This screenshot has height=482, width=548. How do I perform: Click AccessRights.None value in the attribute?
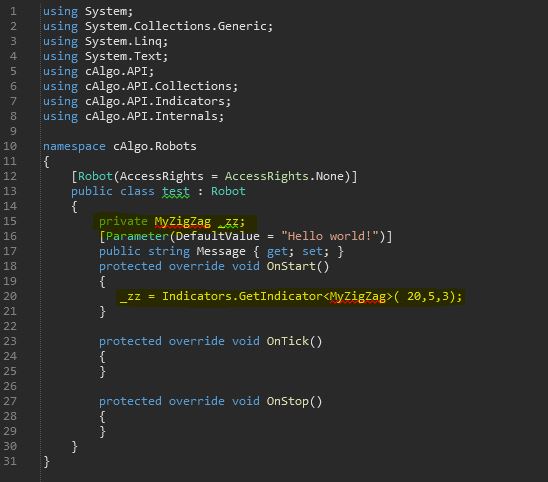(x=284, y=177)
